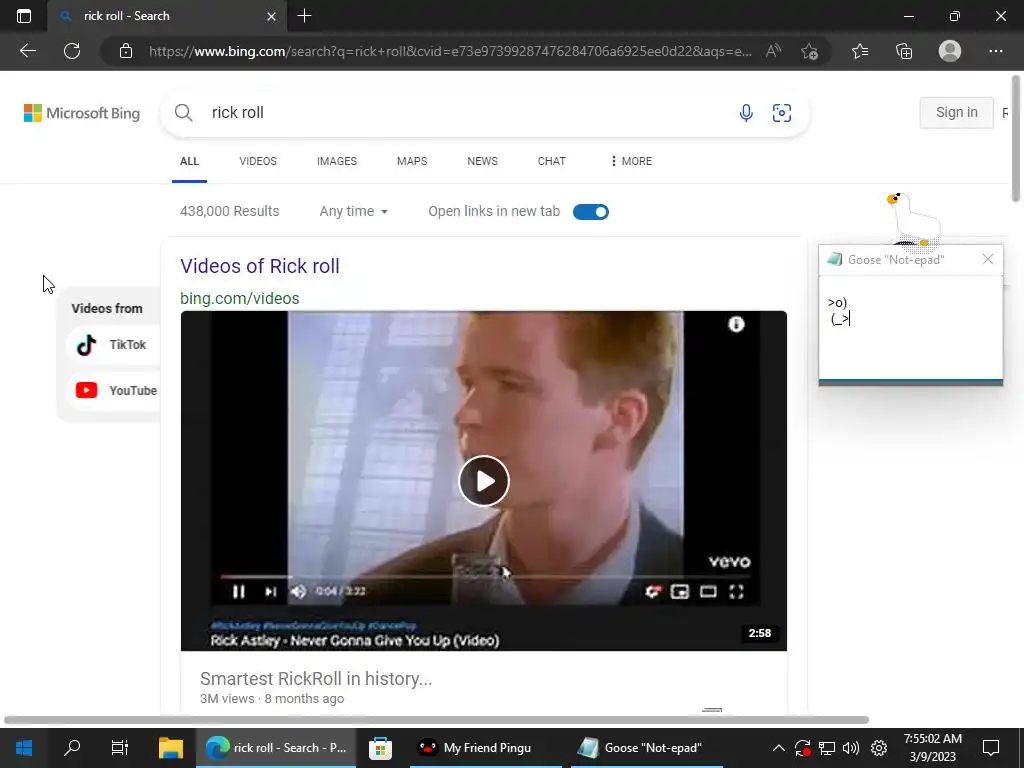Reload the page with refresh icon
Image resolution: width=1024 pixels, height=768 pixels.
[72, 51]
